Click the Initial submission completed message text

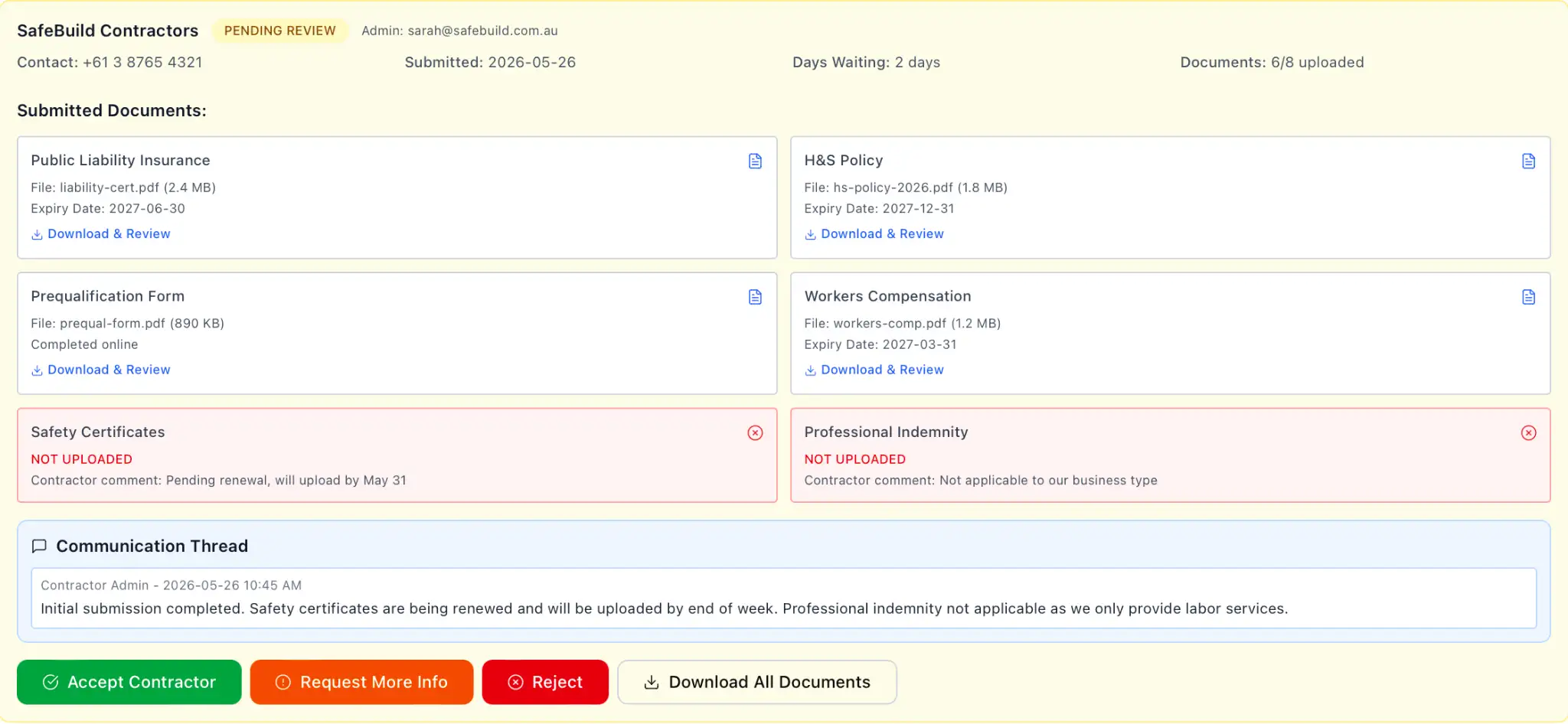click(x=665, y=609)
